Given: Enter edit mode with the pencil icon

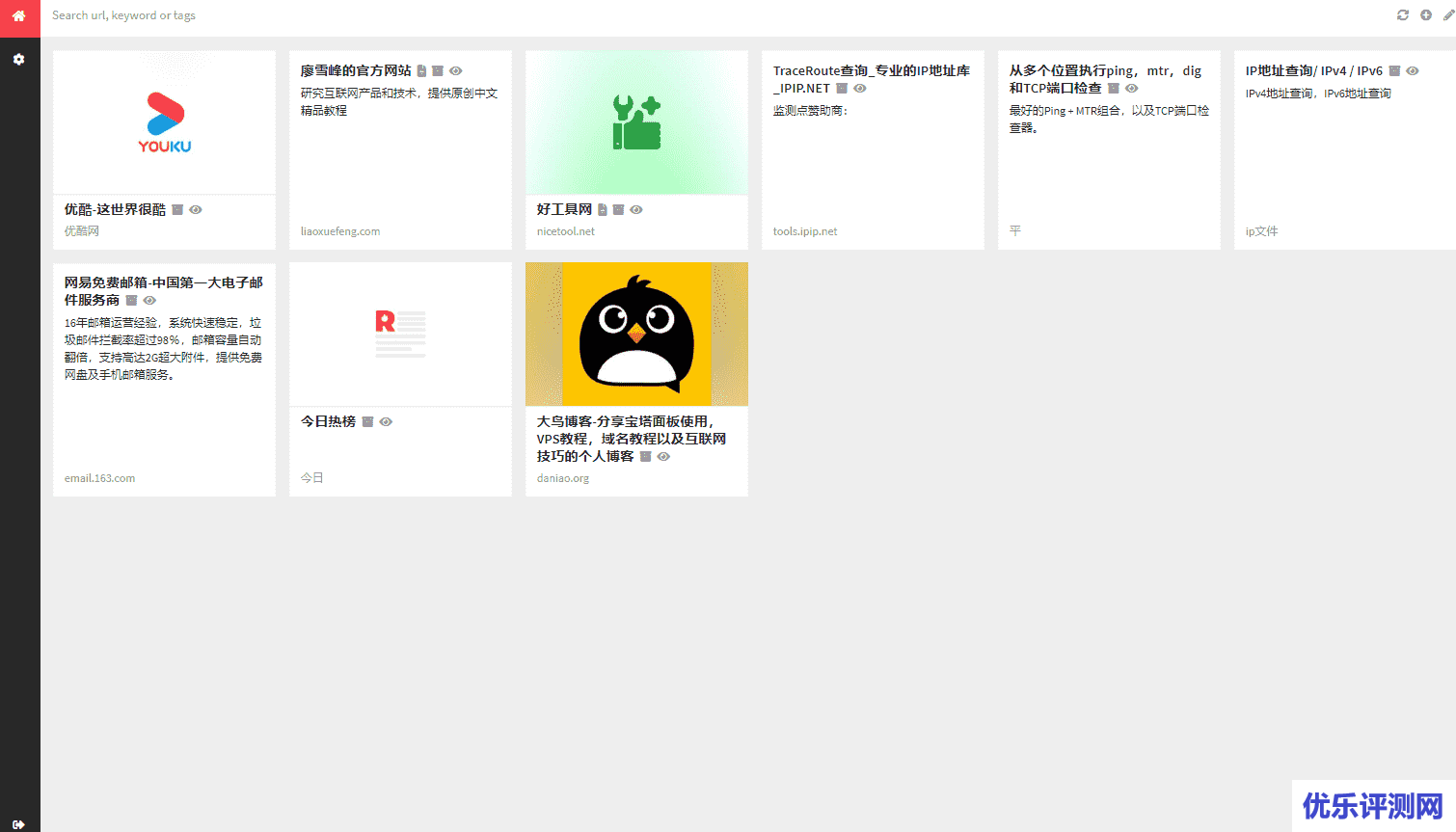Looking at the screenshot, I should pos(1448,14).
